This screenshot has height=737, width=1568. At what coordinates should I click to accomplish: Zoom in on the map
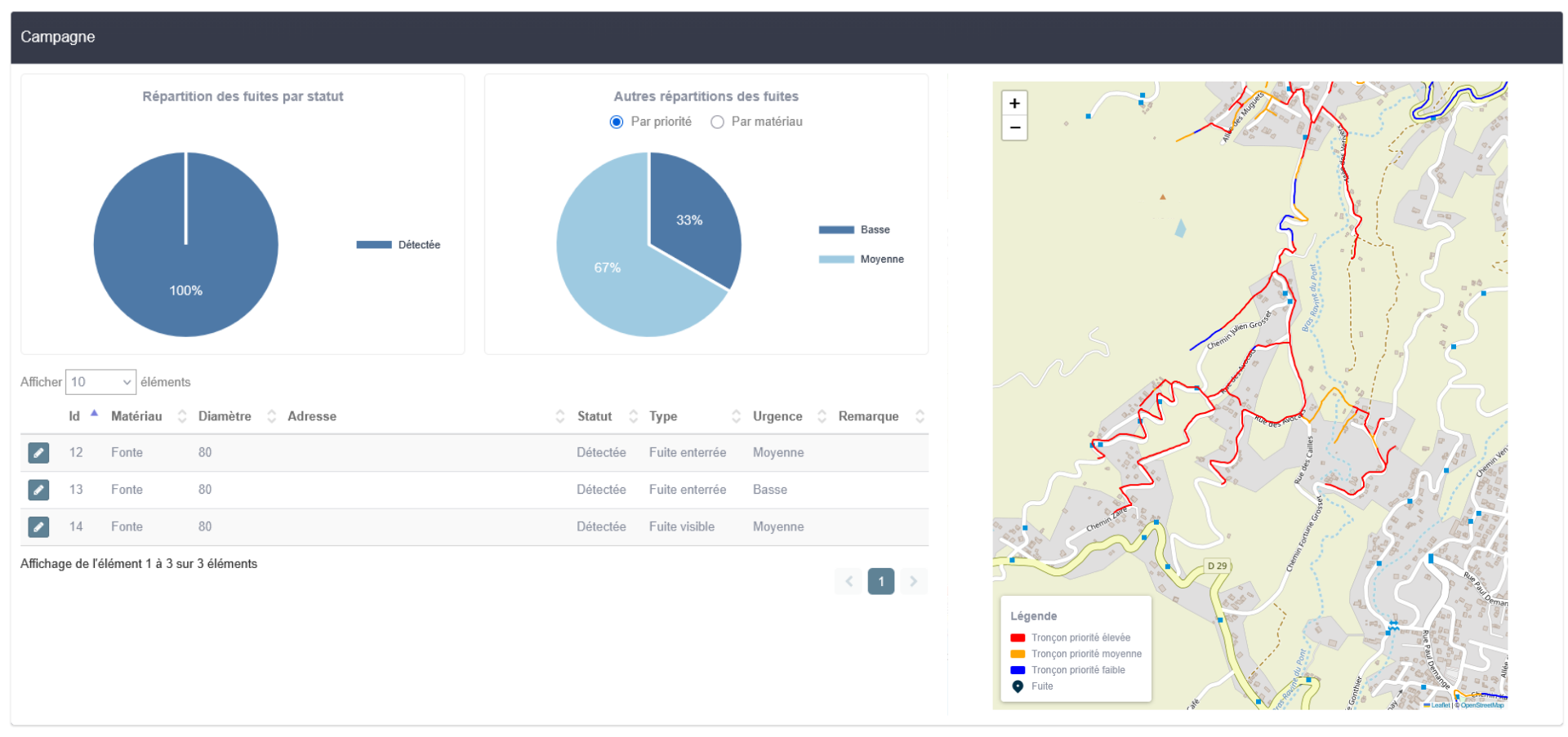click(1014, 104)
